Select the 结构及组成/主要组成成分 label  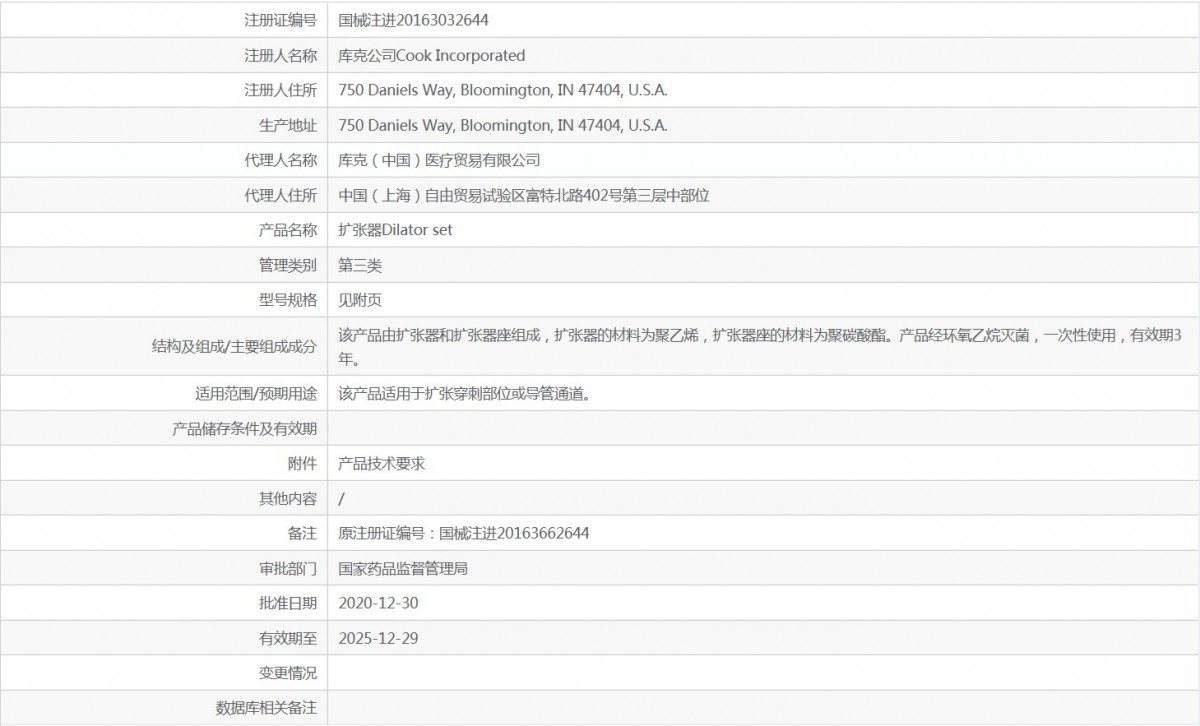234,347
